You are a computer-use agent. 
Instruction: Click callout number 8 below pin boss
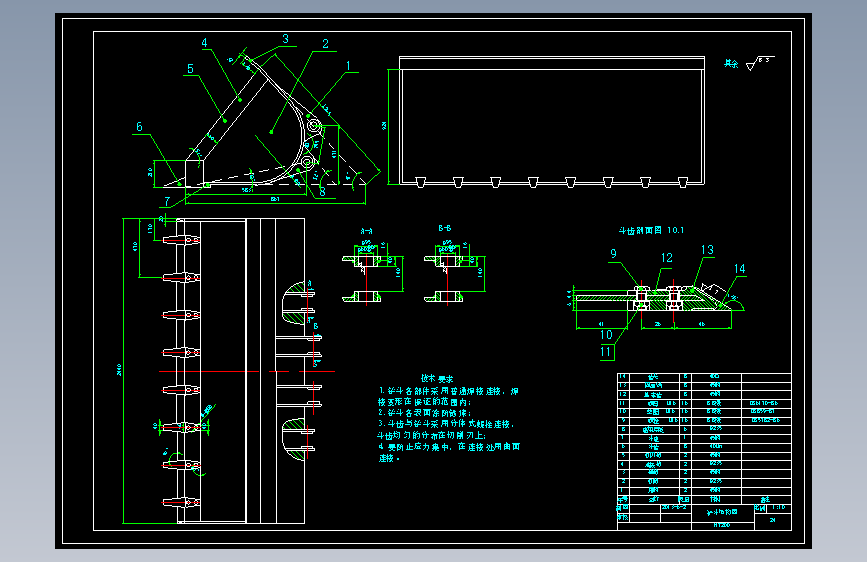tap(322, 192)
